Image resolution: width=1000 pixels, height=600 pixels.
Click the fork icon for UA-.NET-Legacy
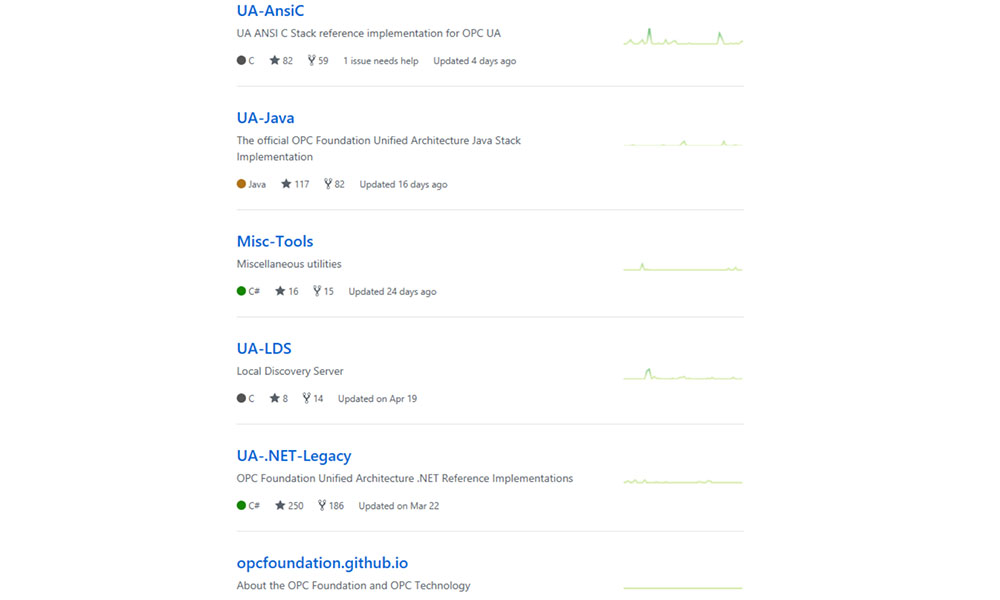click(322, 506)
